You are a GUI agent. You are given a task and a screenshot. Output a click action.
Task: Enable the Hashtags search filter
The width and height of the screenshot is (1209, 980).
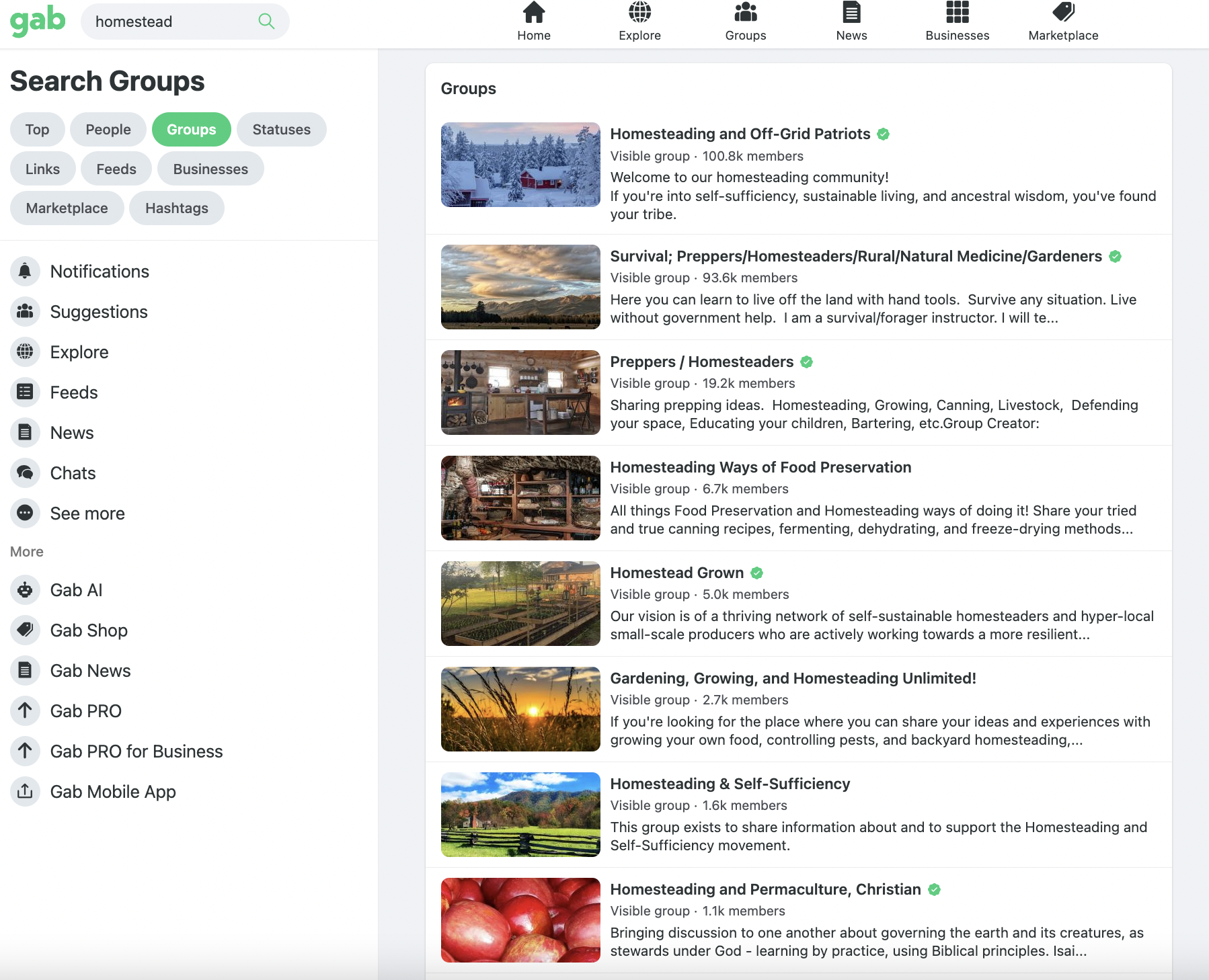click(x=176, y=208)
